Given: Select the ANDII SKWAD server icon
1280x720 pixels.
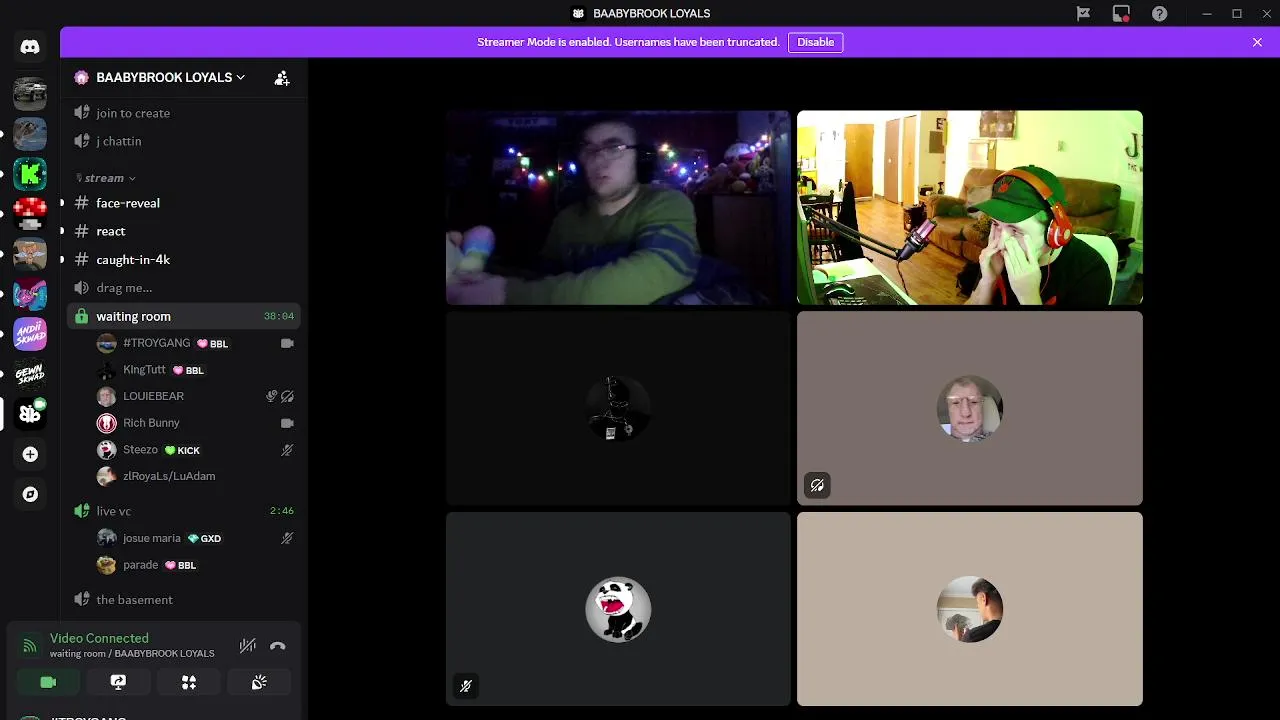Looking at the screenshot, I should coord(30,334).
